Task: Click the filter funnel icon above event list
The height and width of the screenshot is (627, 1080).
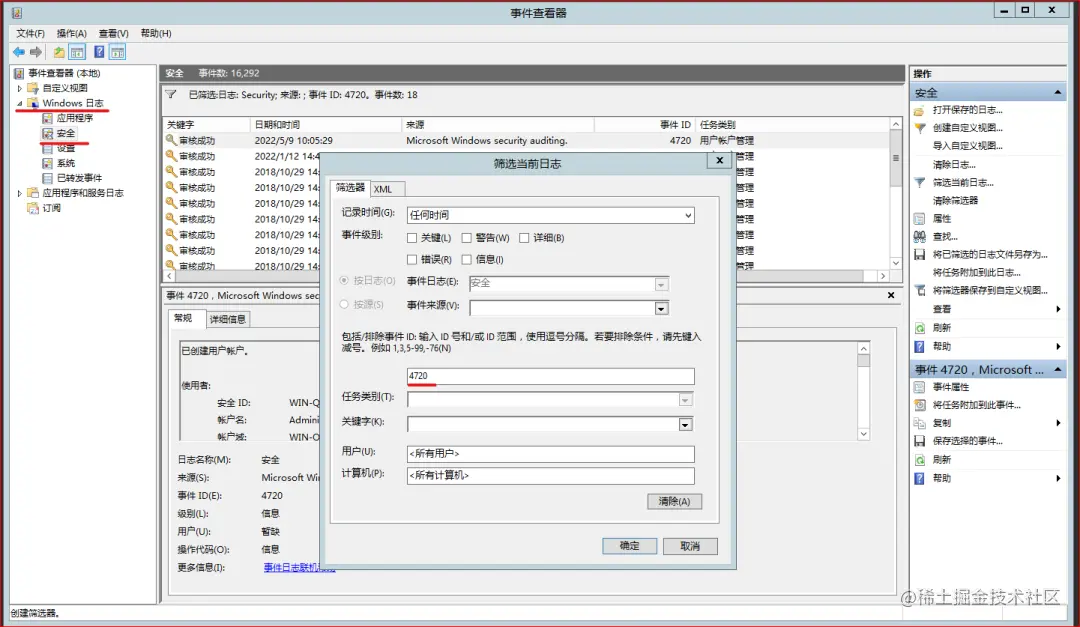Action: tap(171, 94)
